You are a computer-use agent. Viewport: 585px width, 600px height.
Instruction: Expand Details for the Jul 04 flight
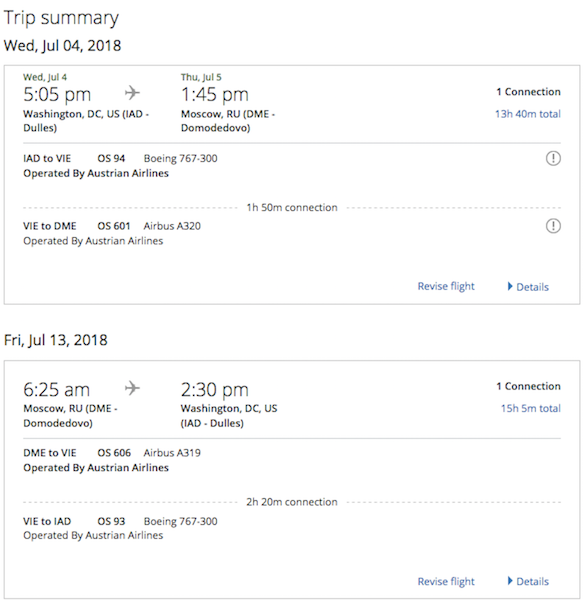pos(528,287)
